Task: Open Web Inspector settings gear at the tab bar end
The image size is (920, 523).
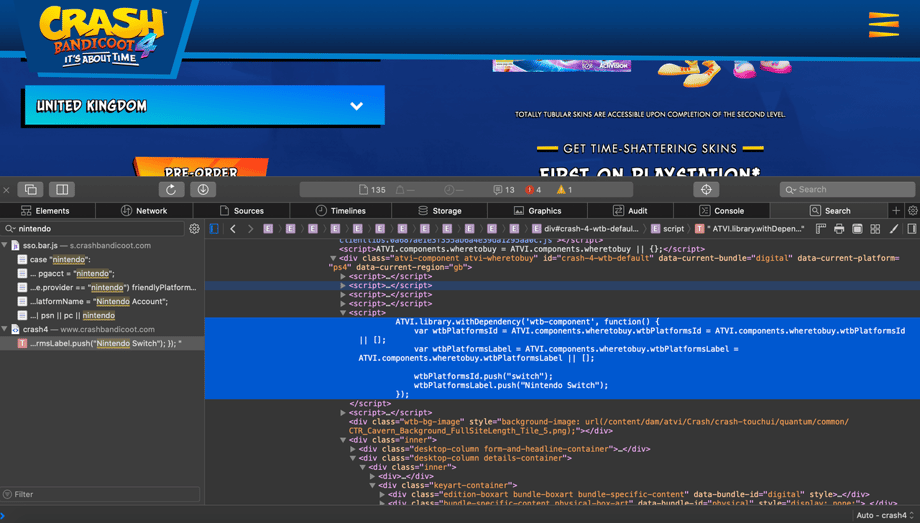Action: pyautogui.click(x=912, y=211)
